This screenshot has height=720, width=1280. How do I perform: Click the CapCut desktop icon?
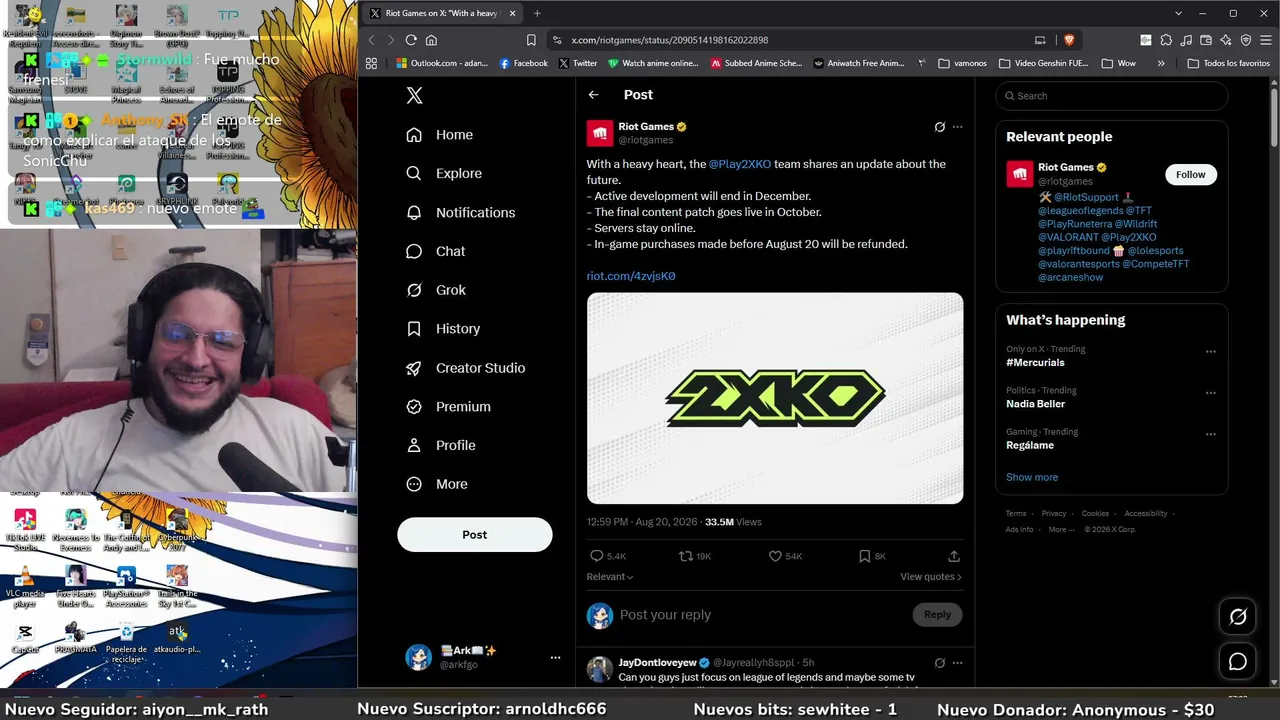click(x=25, y=638)
